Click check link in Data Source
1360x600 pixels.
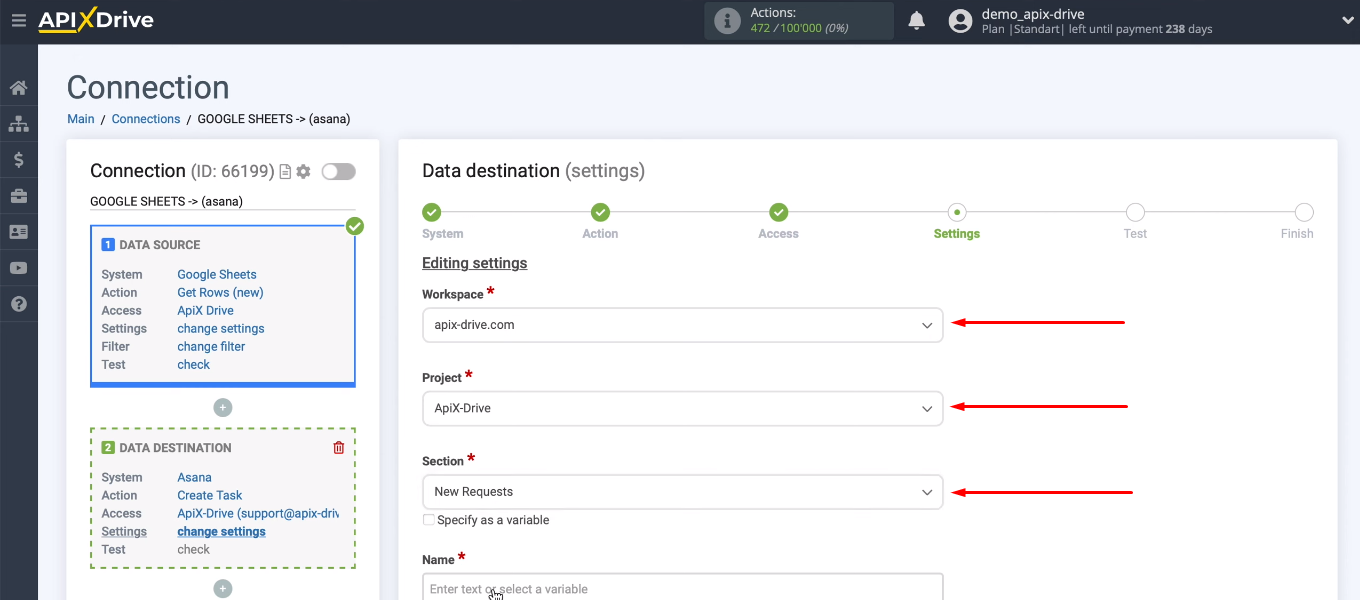pos(194,365)
